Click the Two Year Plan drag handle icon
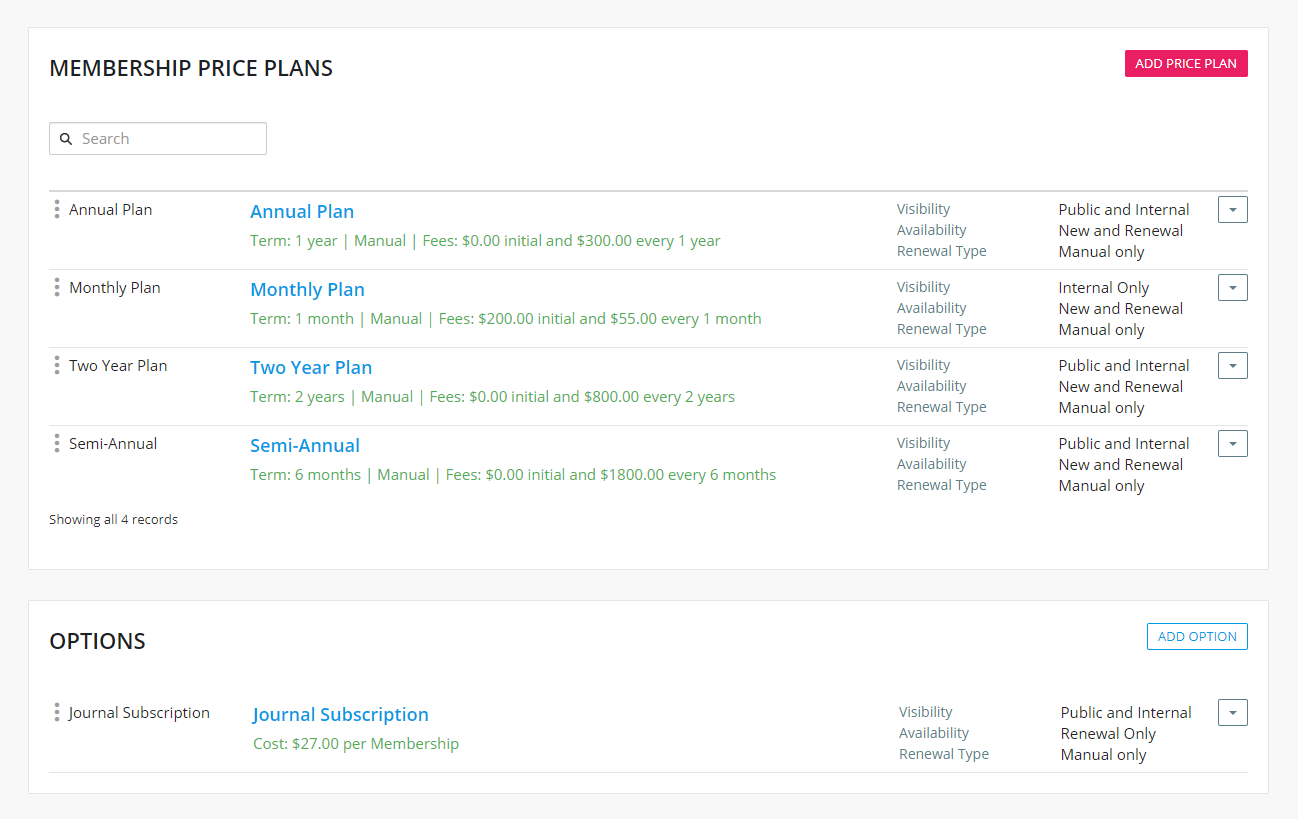Viewport: 1298px width, 819px height. coord(57,365)
